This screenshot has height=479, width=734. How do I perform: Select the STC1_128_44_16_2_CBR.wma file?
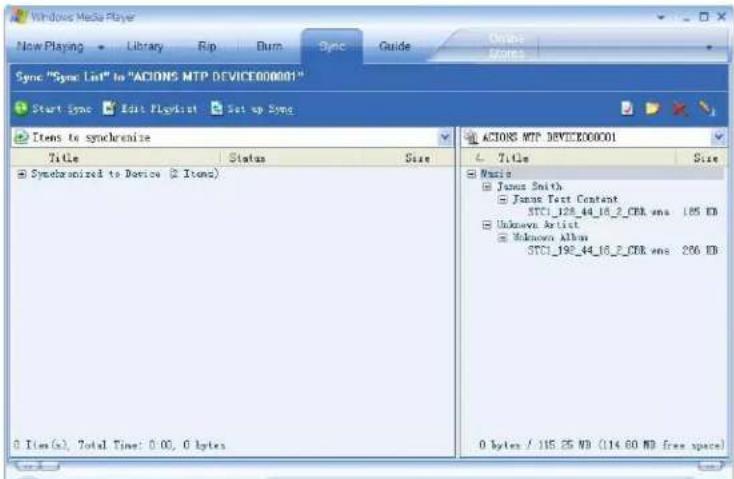(598, 212)
